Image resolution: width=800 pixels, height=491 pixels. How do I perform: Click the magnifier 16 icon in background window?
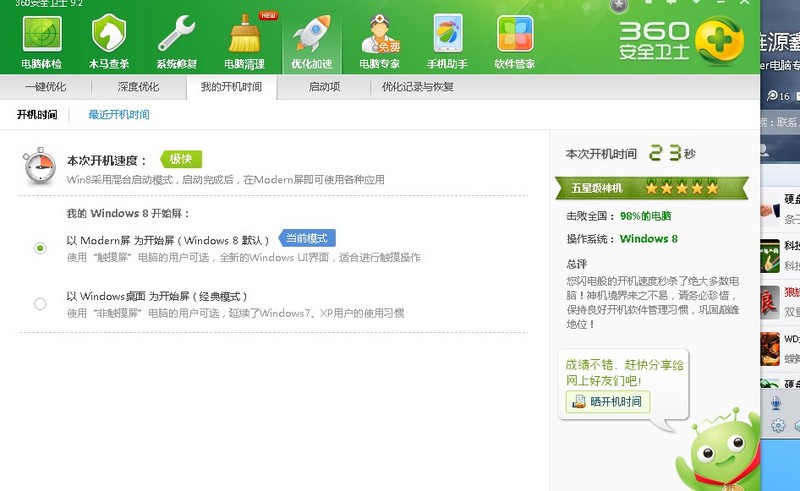point(778,96)
